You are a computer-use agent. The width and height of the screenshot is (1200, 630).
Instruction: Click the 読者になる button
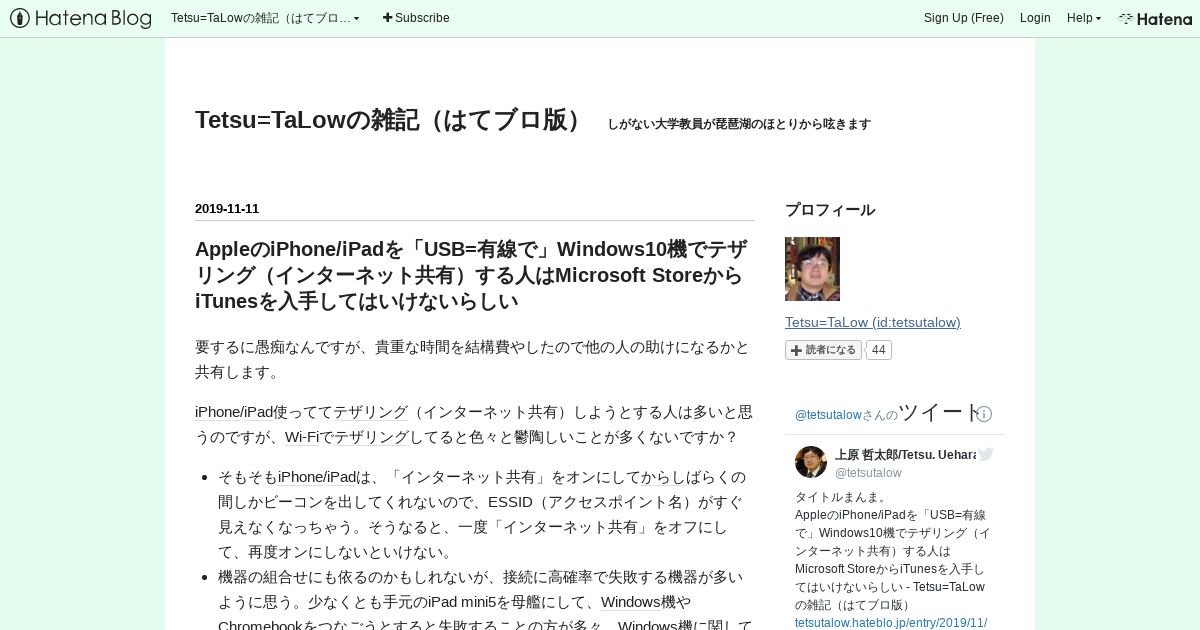823,350
